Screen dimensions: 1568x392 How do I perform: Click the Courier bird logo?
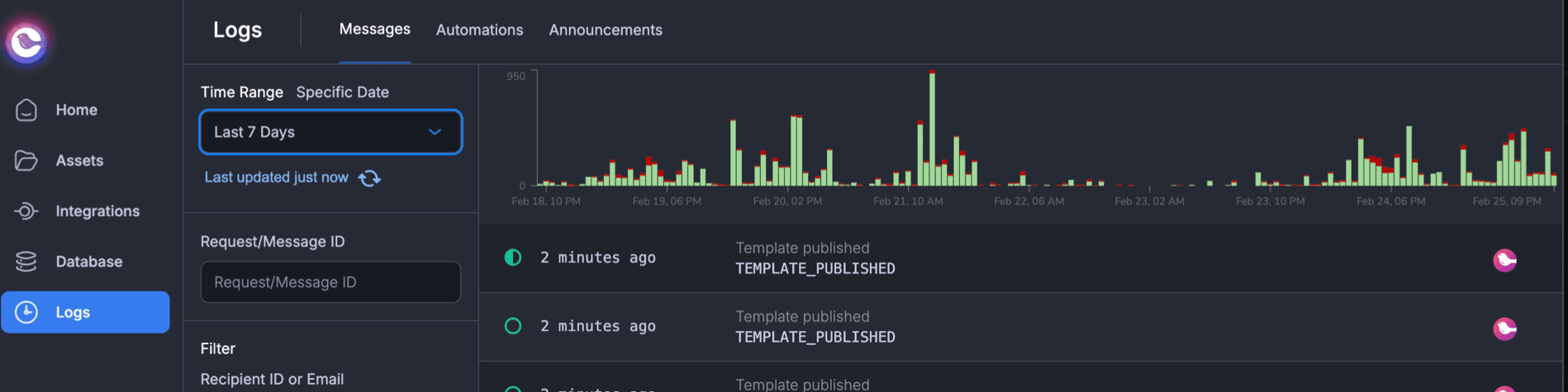click(26, 41)
